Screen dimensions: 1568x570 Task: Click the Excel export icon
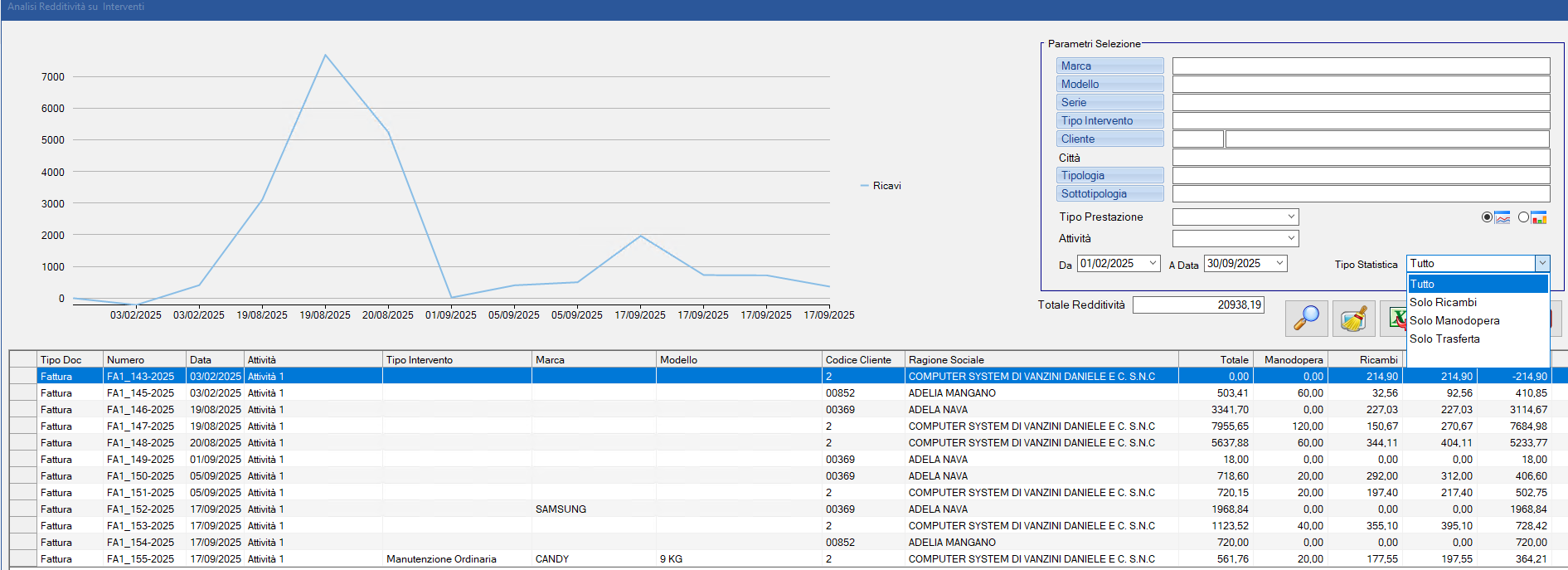(x=1394, y=319)
